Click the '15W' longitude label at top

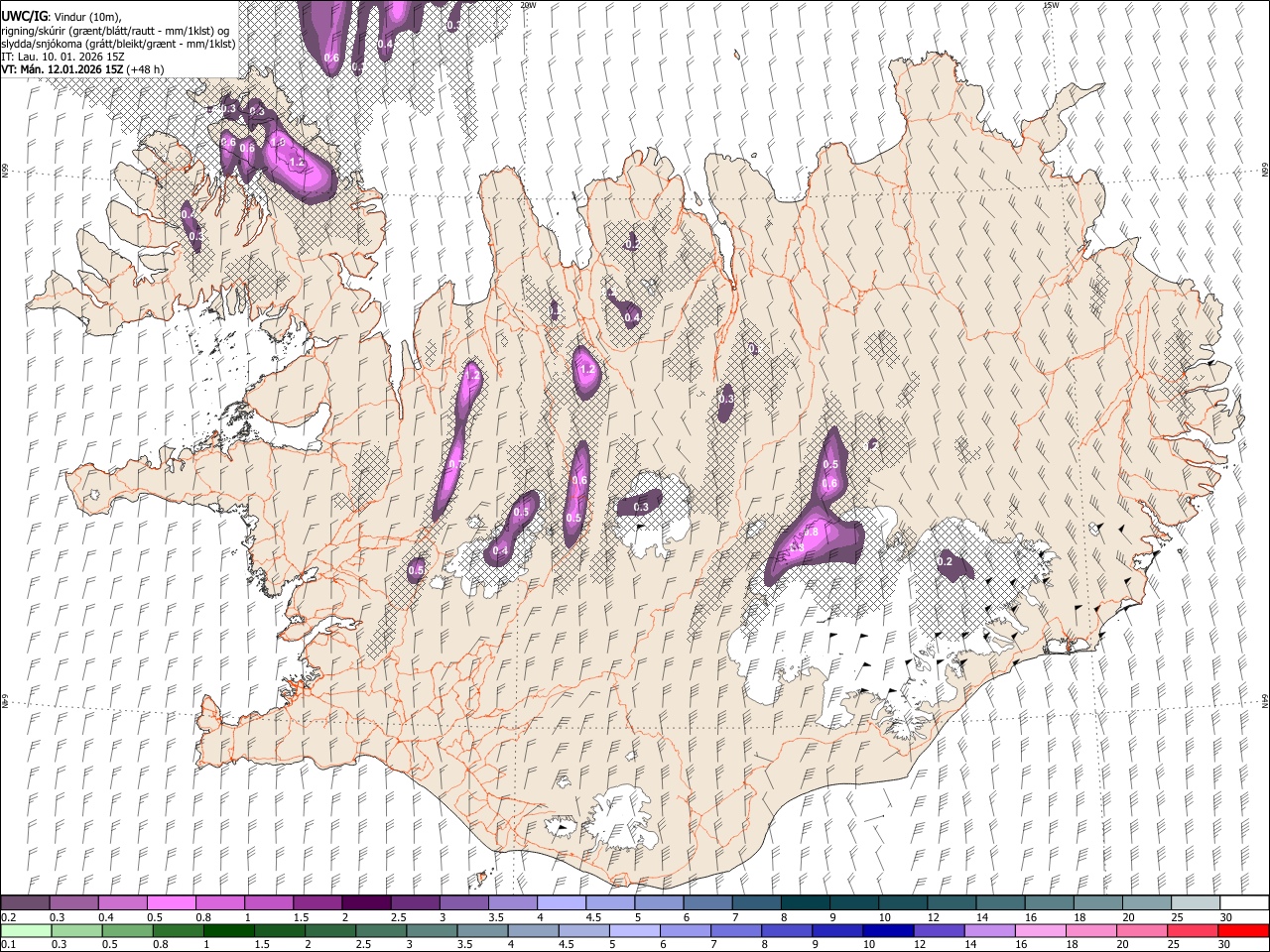click(1051, 5)
